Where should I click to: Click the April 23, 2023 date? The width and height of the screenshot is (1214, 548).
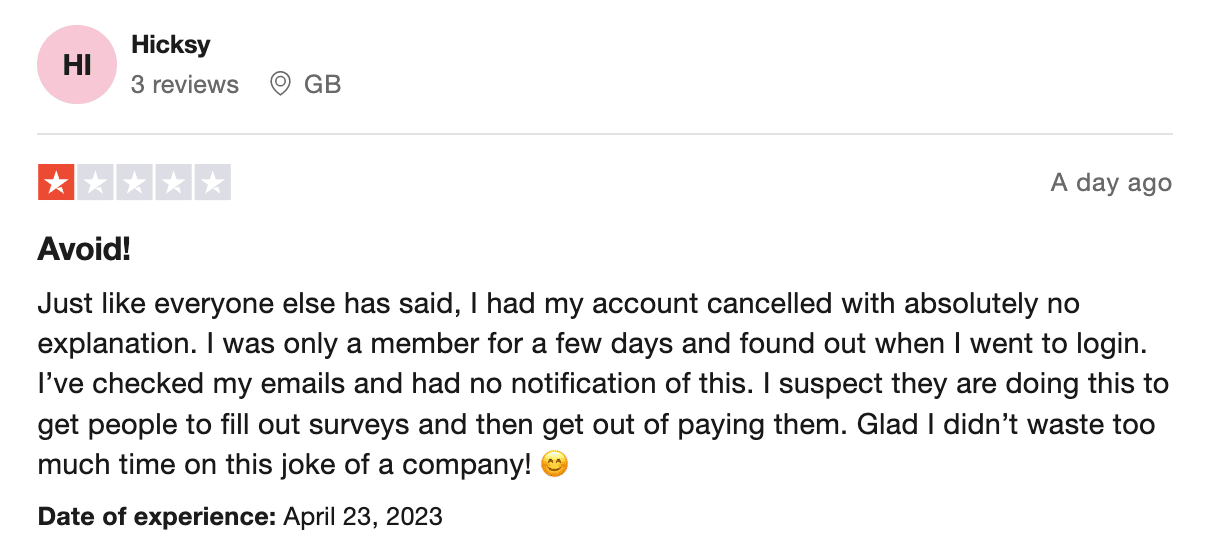(x=363, y=517)
